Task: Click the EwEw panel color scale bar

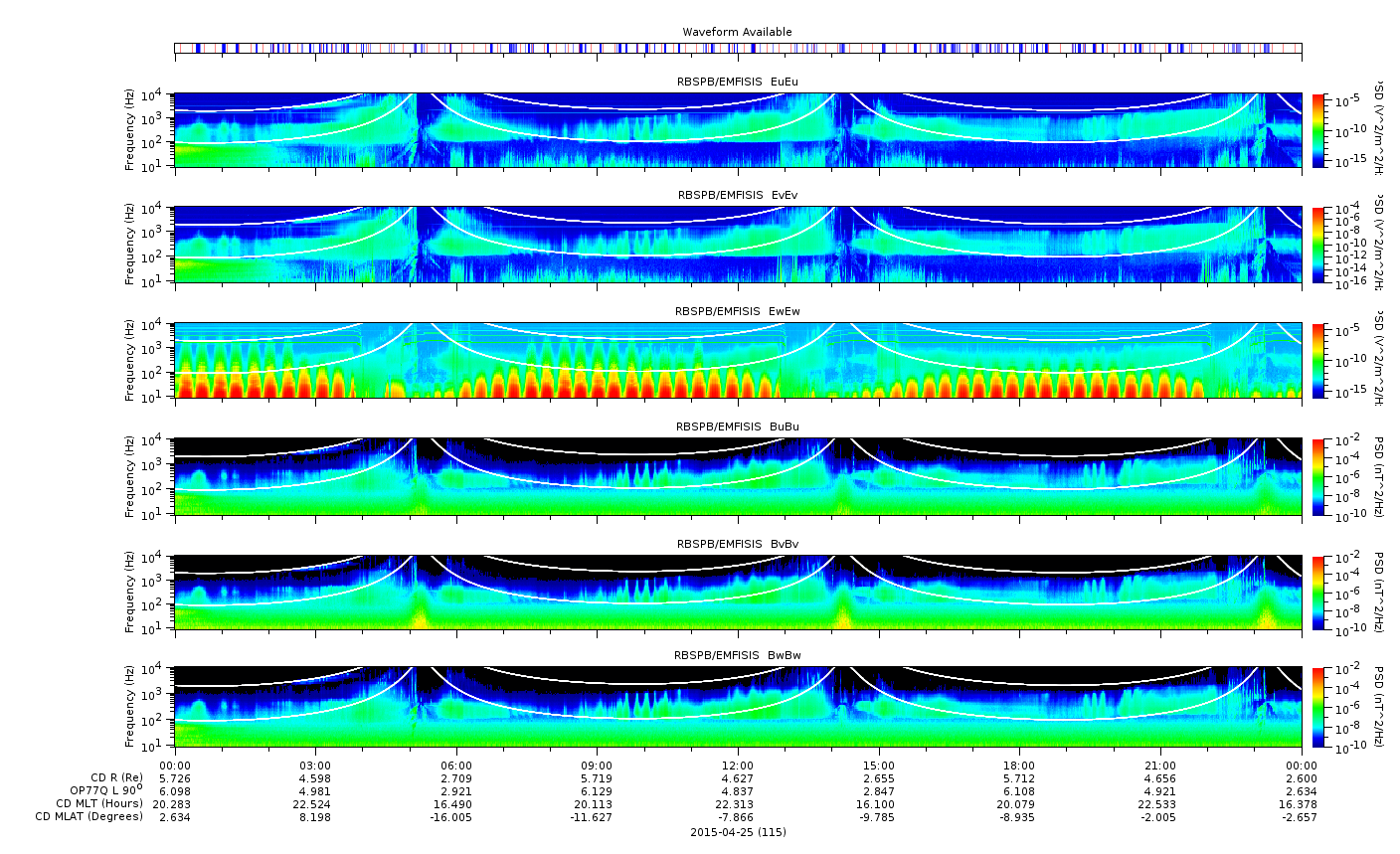Action: 1318,360
